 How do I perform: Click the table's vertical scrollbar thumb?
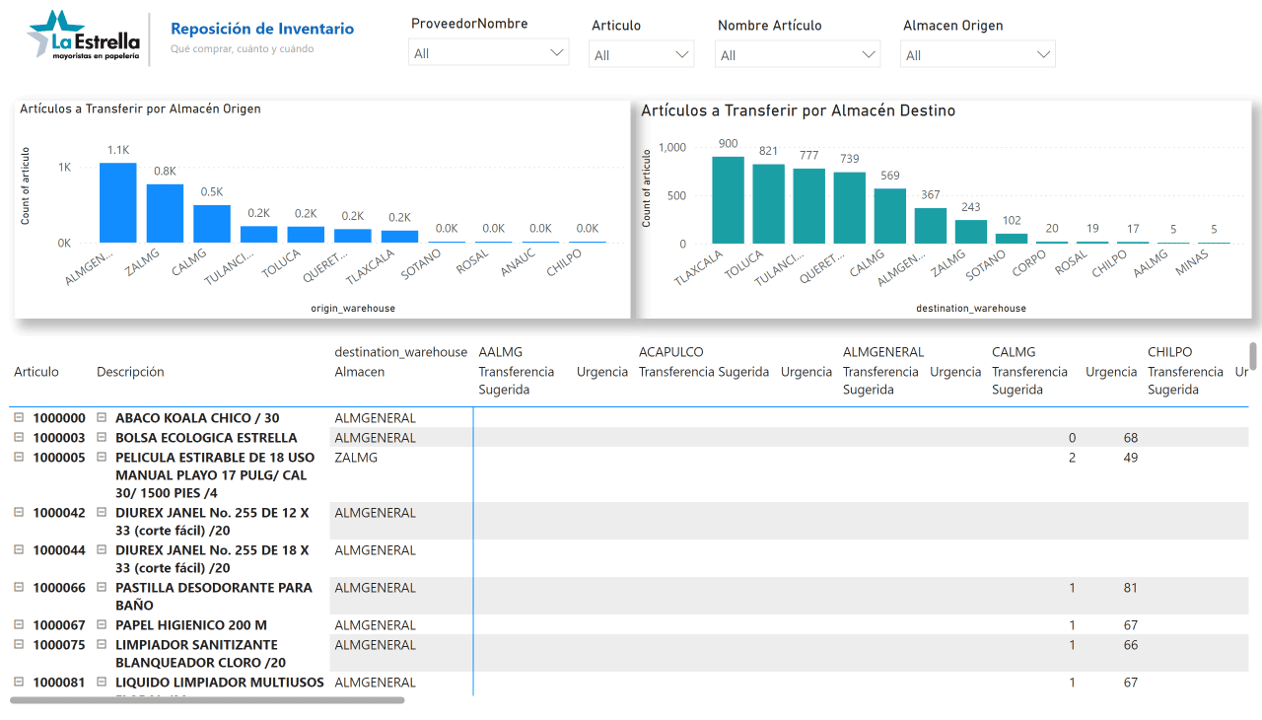tap(1253, 356)
